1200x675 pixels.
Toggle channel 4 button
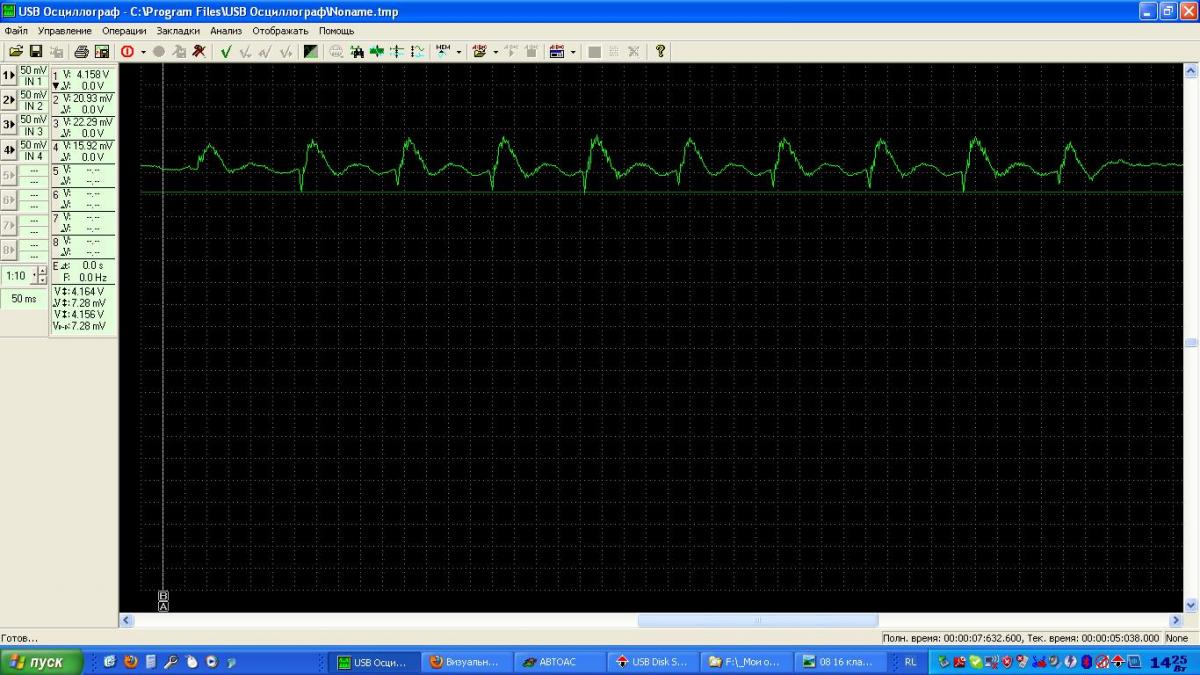pos(9,150)
